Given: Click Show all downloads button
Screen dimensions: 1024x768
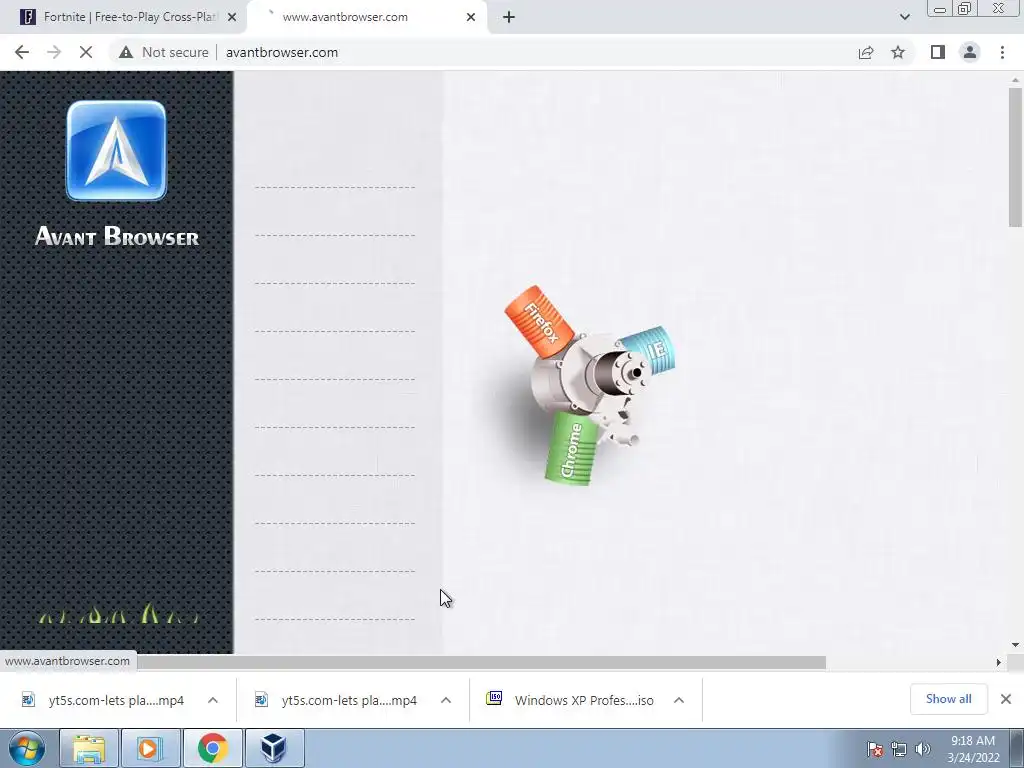Looking at the screenshot, I should tap(948, 699).
